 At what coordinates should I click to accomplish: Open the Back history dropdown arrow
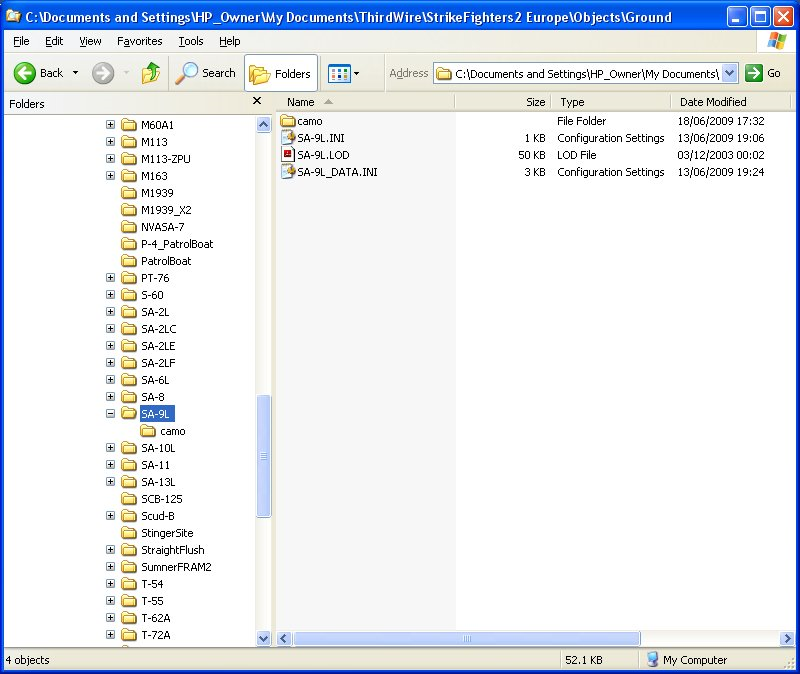[76, 73]
